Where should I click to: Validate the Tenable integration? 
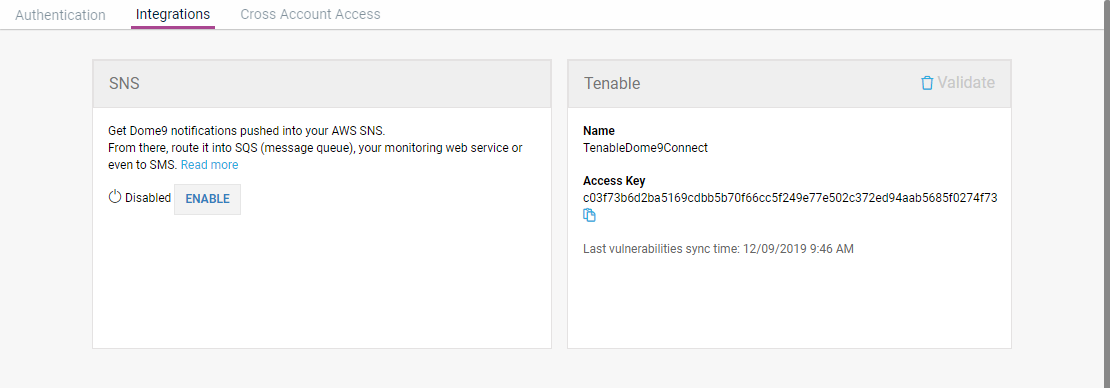coord(966,83)
